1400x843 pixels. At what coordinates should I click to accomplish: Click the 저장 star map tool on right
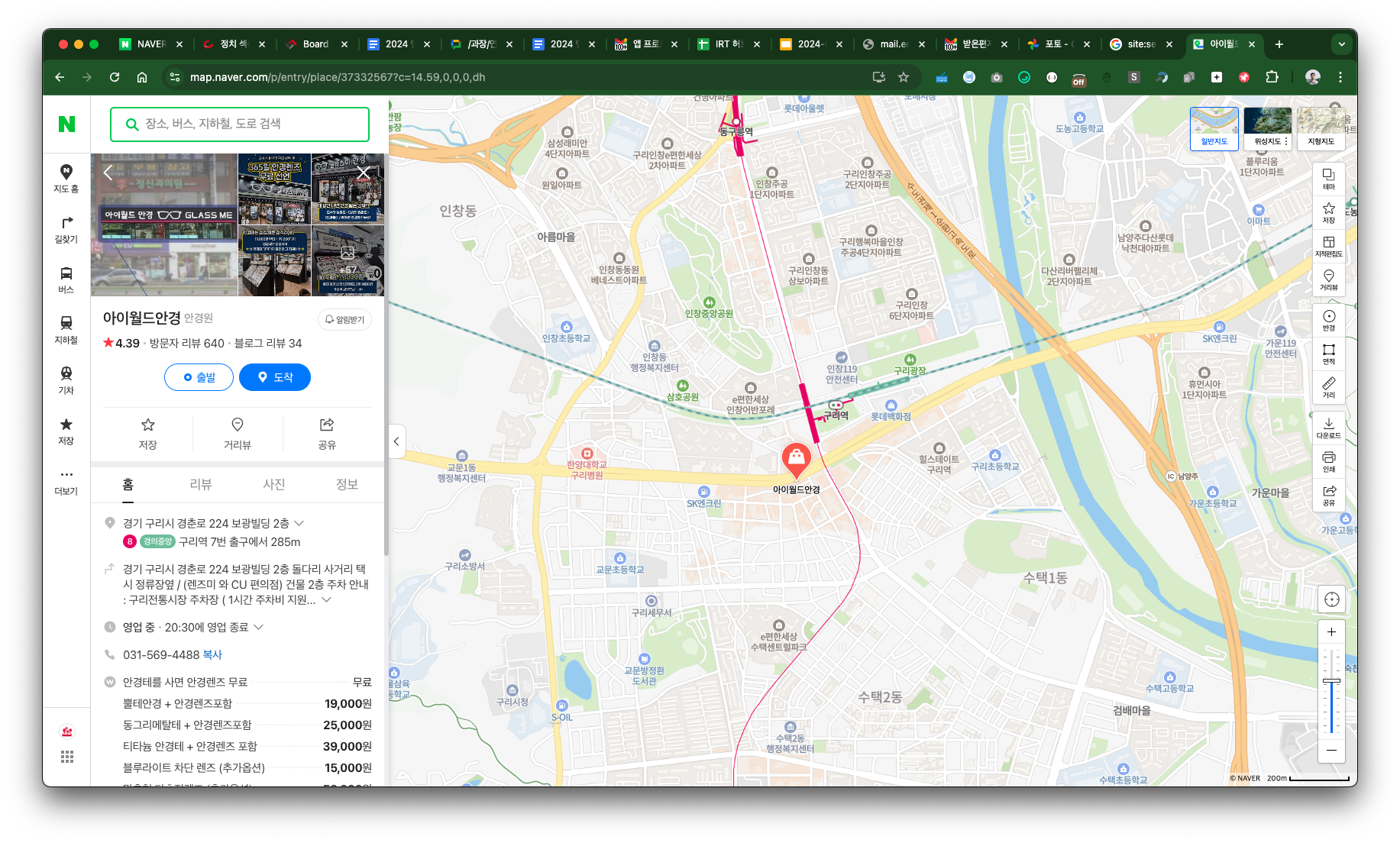coord(1329,213)
